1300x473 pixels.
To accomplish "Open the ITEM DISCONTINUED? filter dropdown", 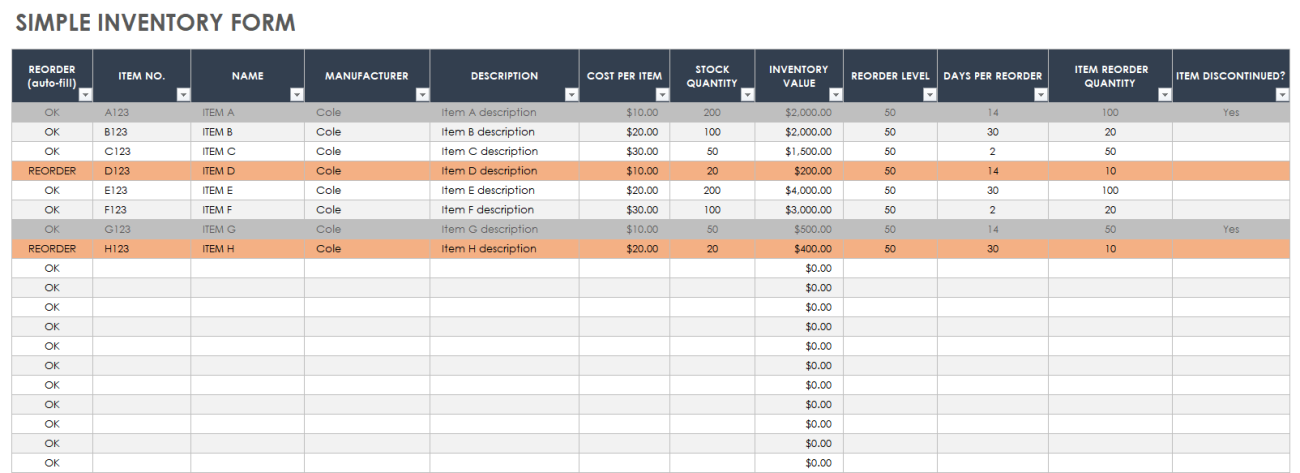I will tap(1282, 95).
